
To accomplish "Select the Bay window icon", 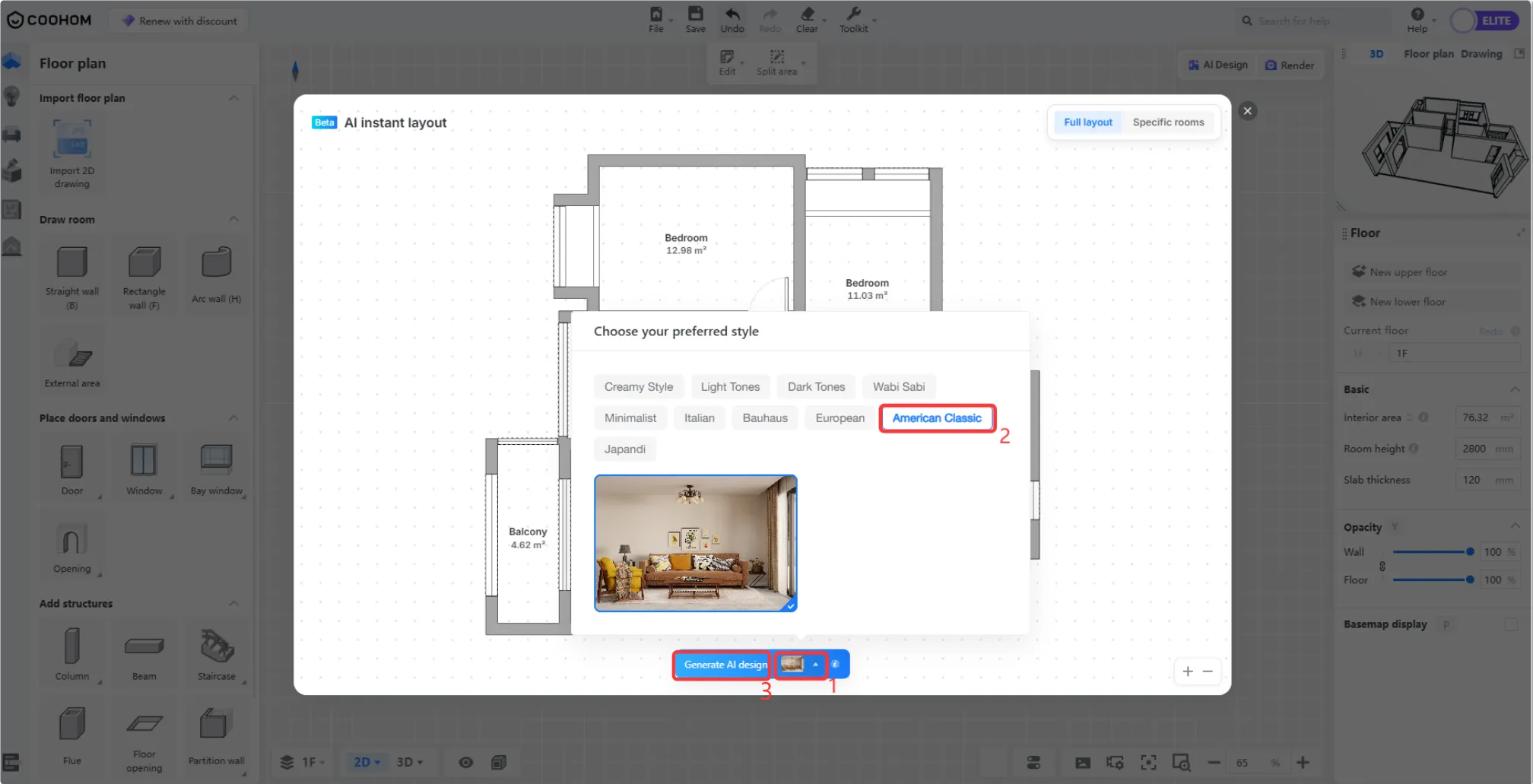I will coord(216,460).
